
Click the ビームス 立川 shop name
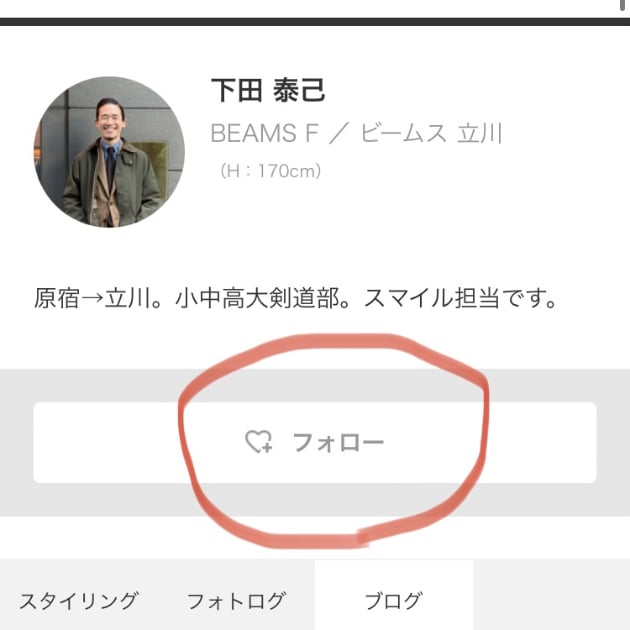point(432,133)
